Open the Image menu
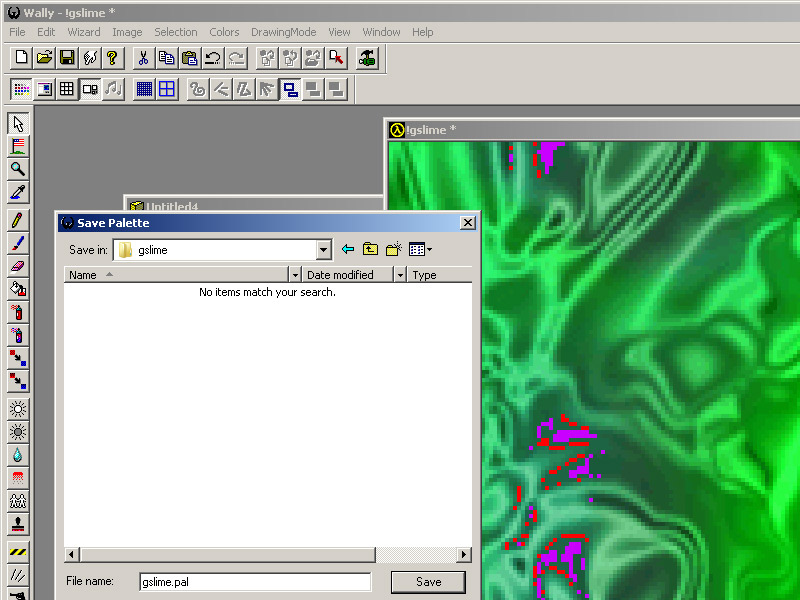 point(127,32)
